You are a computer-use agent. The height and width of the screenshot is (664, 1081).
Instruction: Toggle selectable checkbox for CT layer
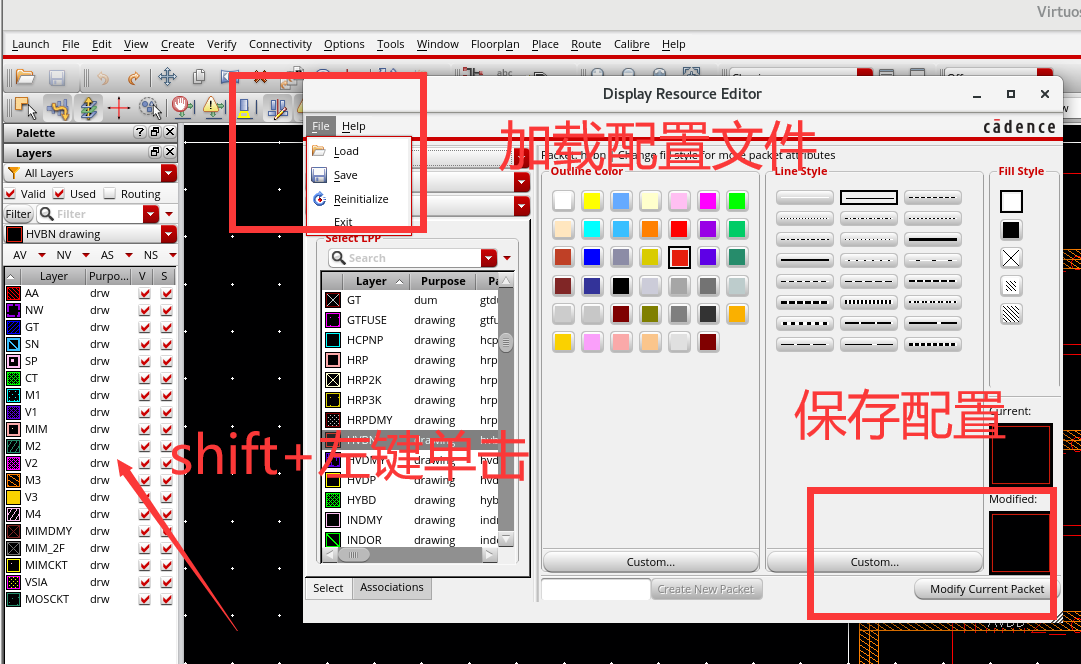[166, 378]
